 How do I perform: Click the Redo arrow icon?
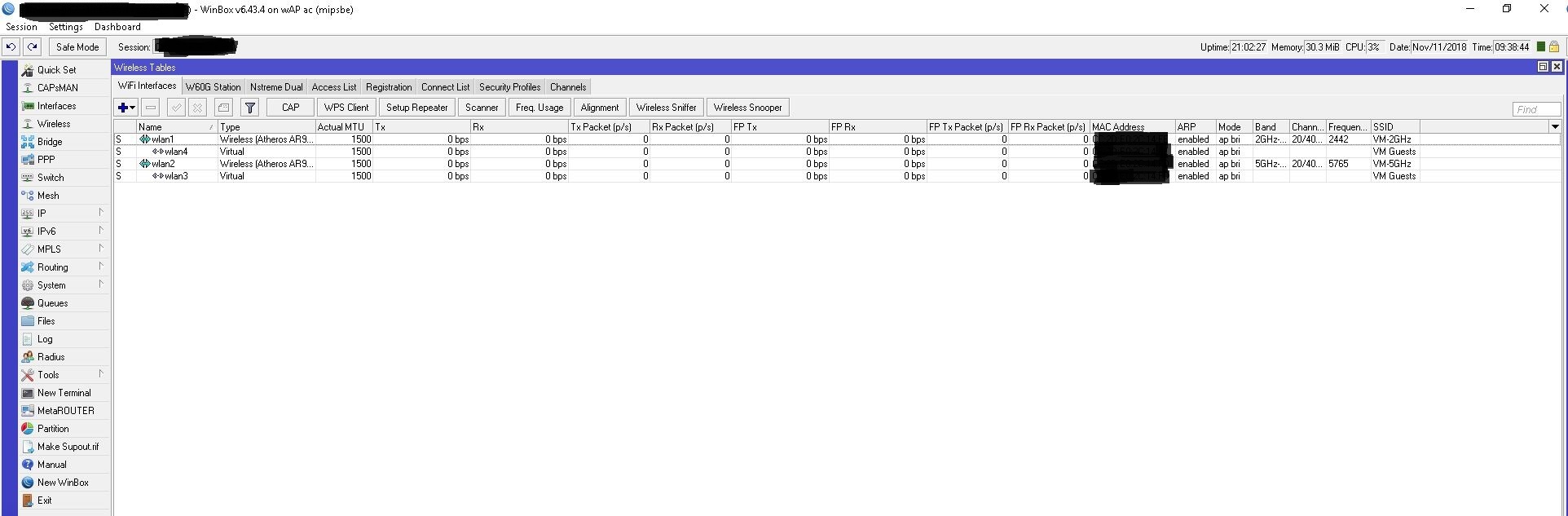(32, 47)
